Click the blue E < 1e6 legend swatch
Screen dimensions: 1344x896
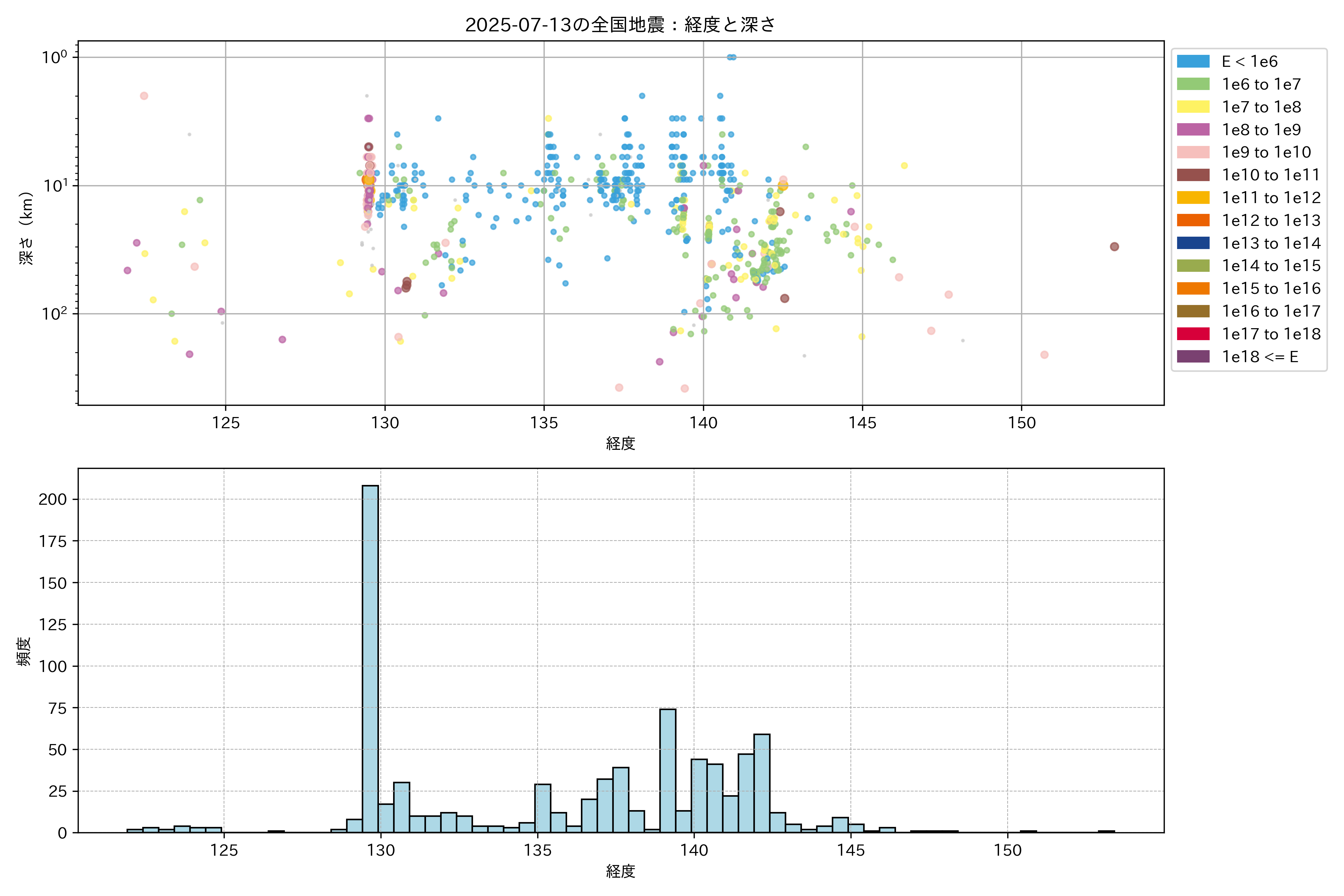click(1193, 61)
